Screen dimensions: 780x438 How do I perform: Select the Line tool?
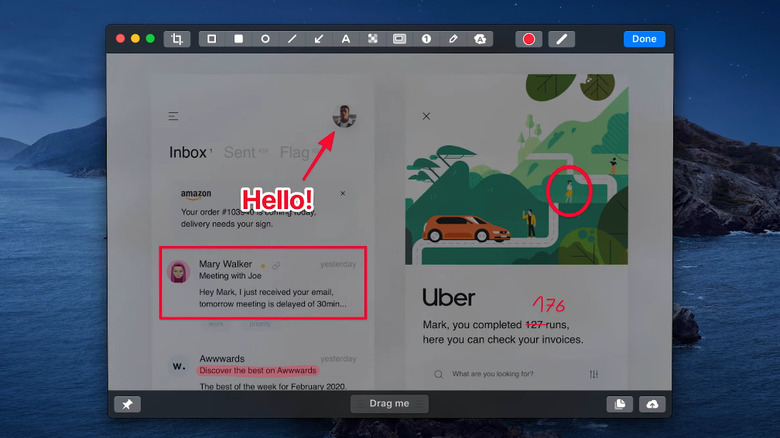(x=292, y=39)
